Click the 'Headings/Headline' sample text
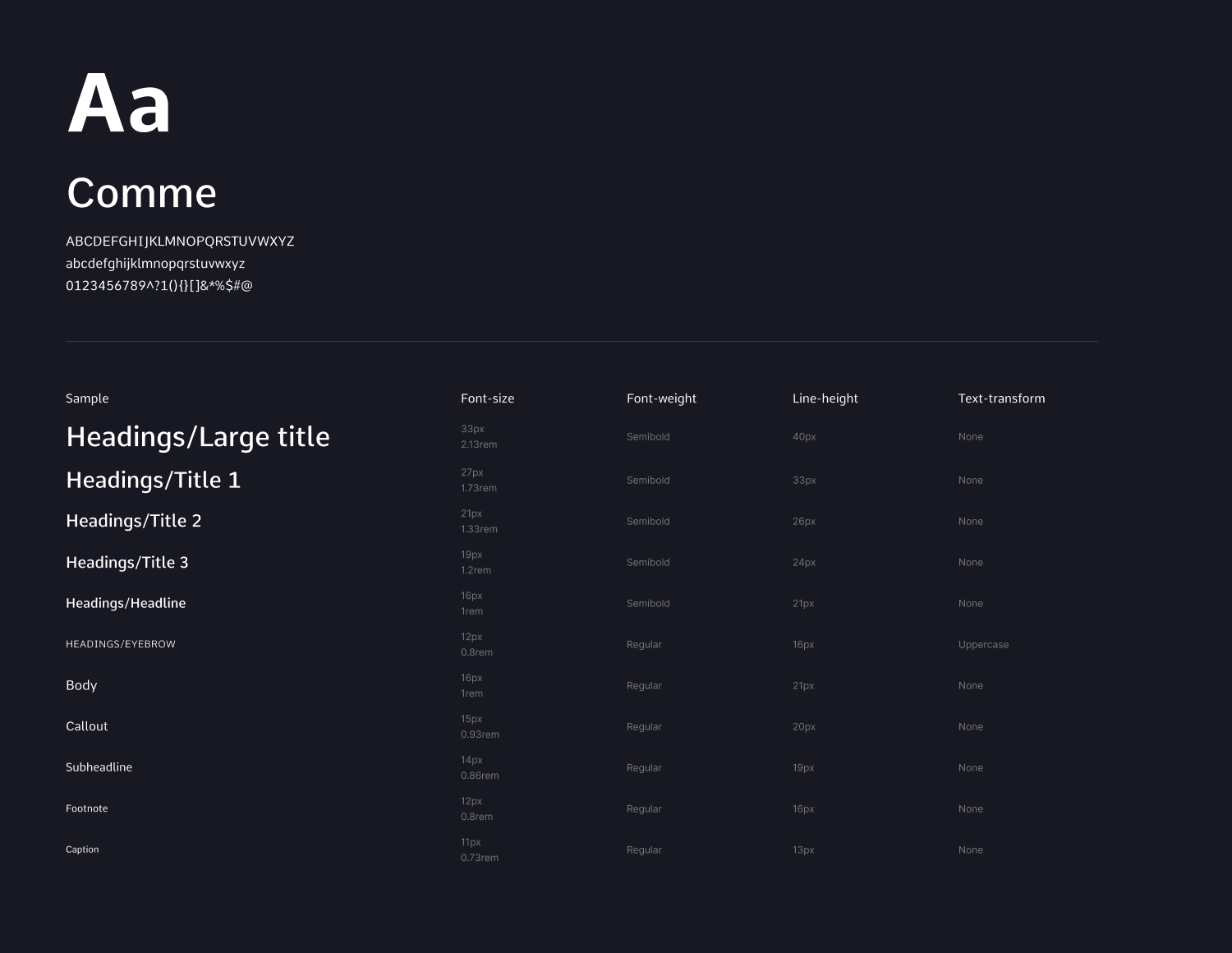The height and width of the screenshot is (953, 1232). (x=126, y=603)
